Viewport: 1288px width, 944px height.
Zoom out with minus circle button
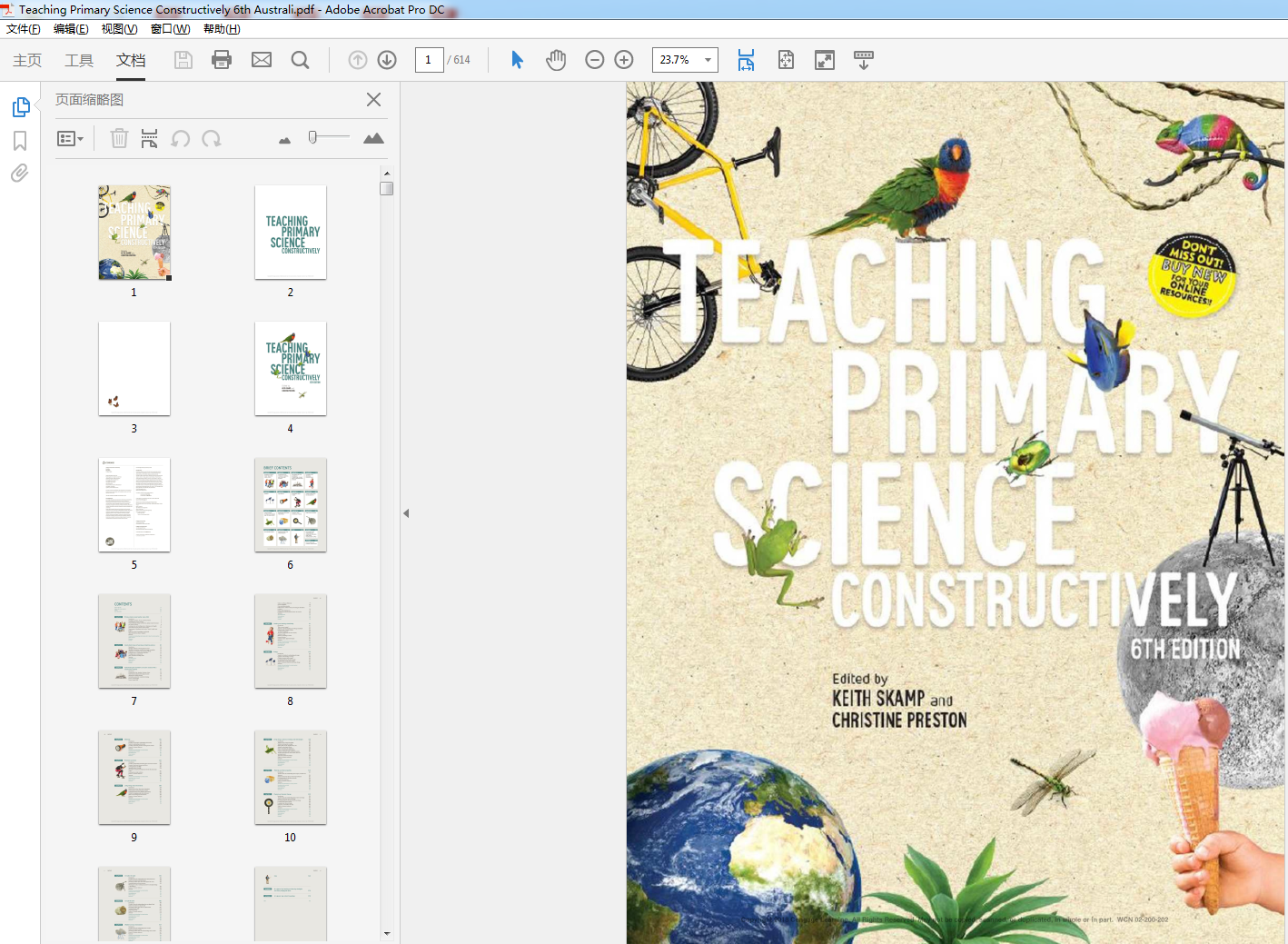point(595,60)
